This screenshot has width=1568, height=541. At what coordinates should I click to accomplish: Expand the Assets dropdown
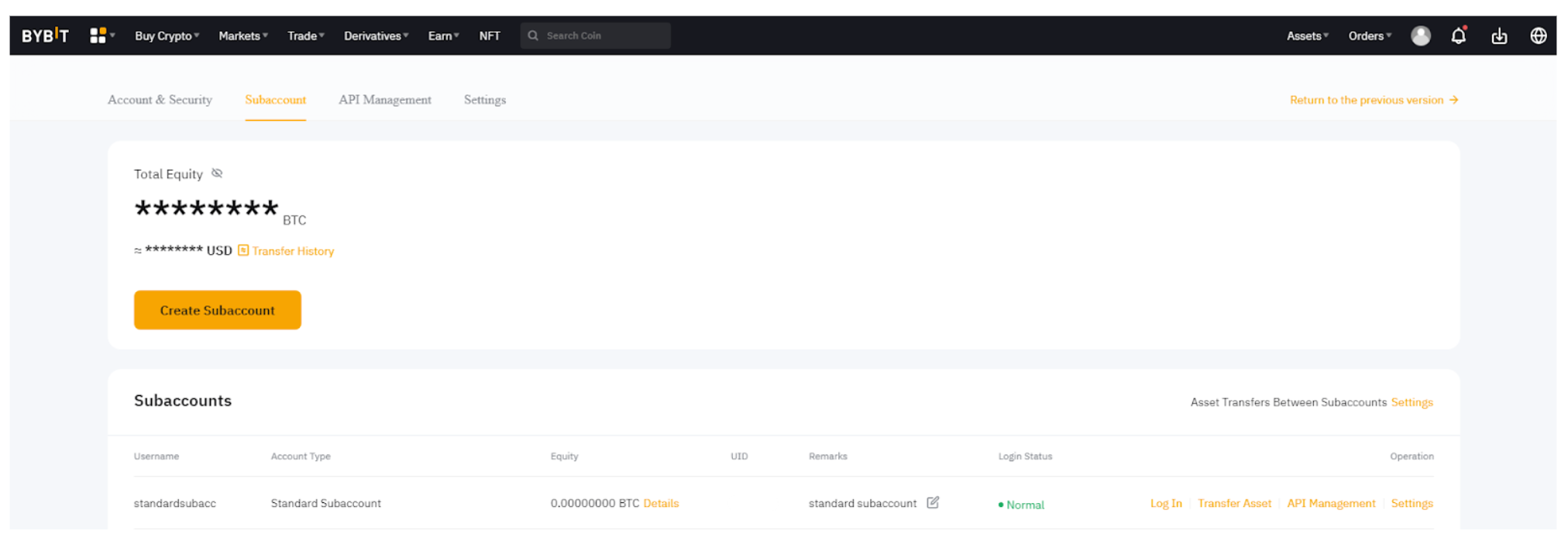[1308, 36]
